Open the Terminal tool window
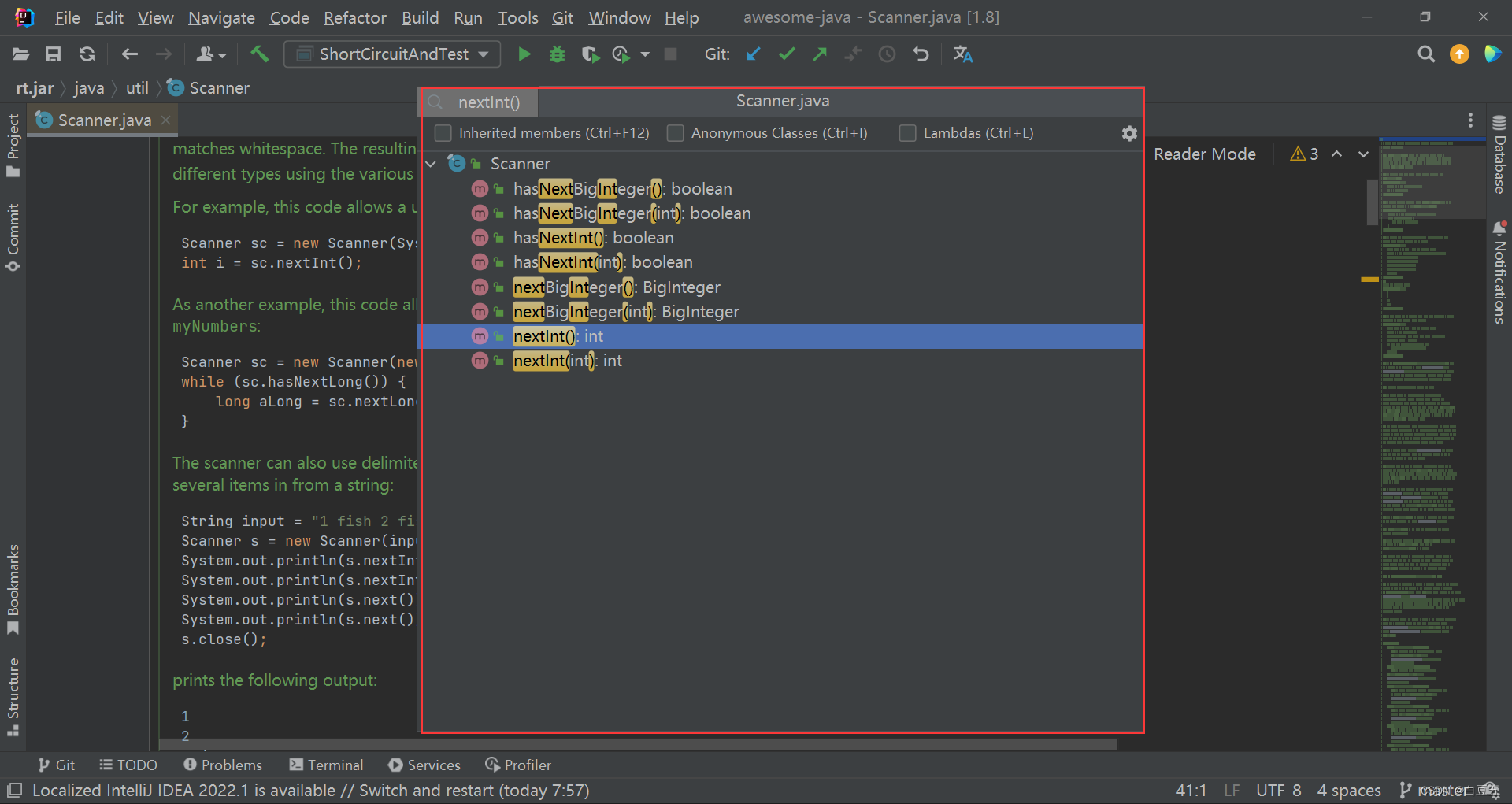Viewport: 1512px width, 804px height. (x=326, y=765)
